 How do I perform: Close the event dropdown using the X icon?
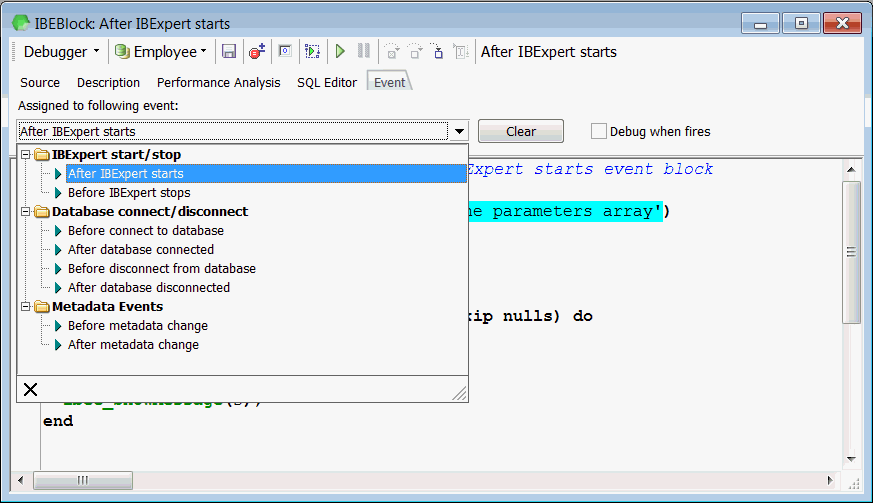pyautogui.click(x=31, y=389)
